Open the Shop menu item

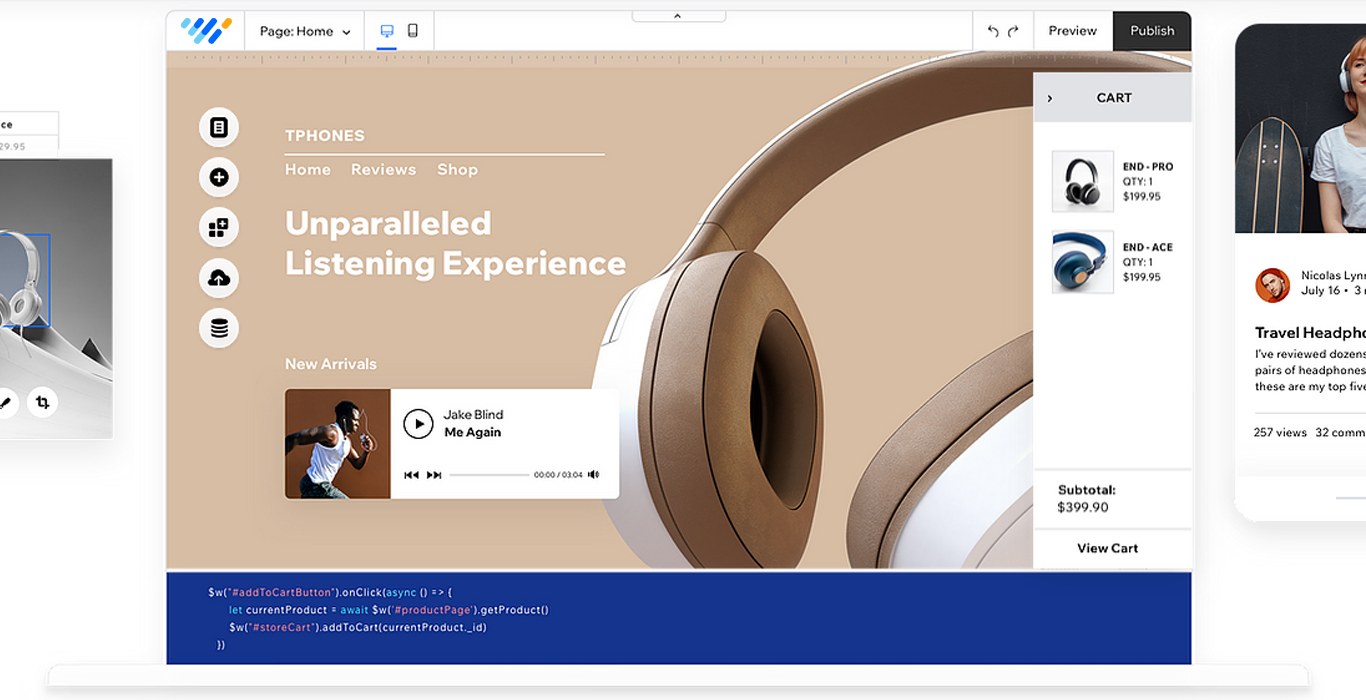pos(457,170)
